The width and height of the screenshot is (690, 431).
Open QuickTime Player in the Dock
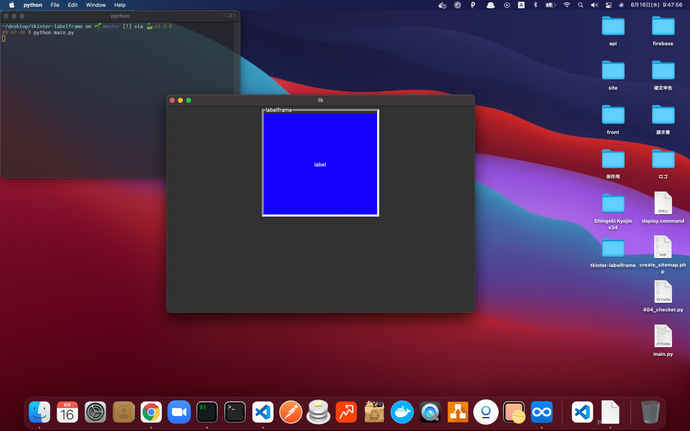[x=430, y=413]
